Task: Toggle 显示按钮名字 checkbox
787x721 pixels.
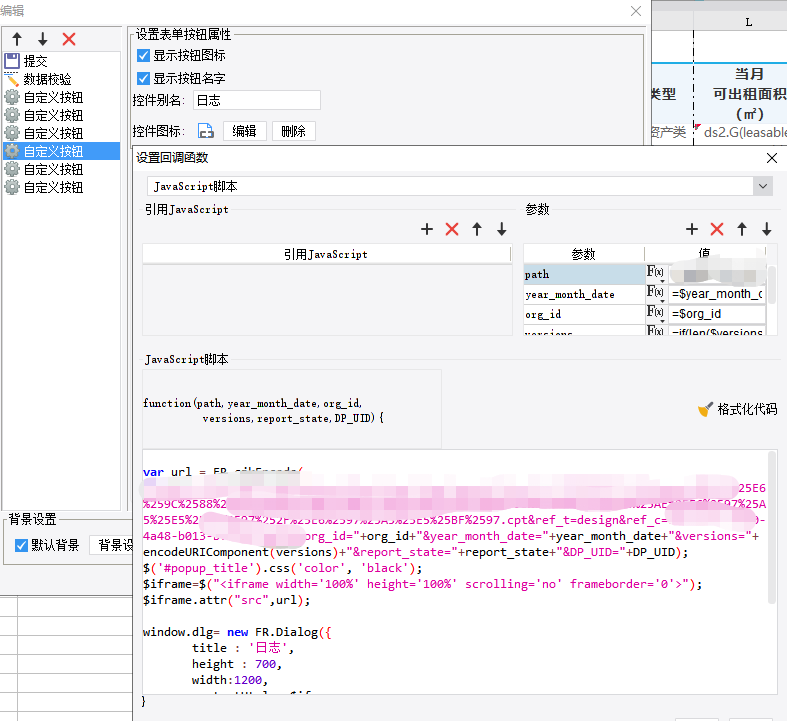Action: (143, 78)
